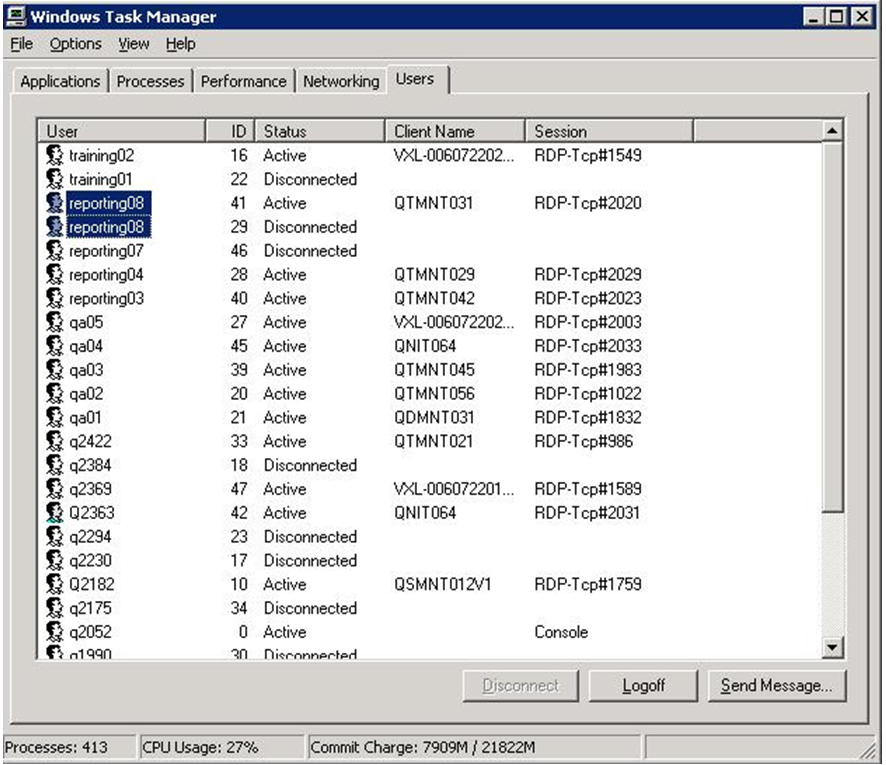Click the user icon beside qa04

click(55, 346)
